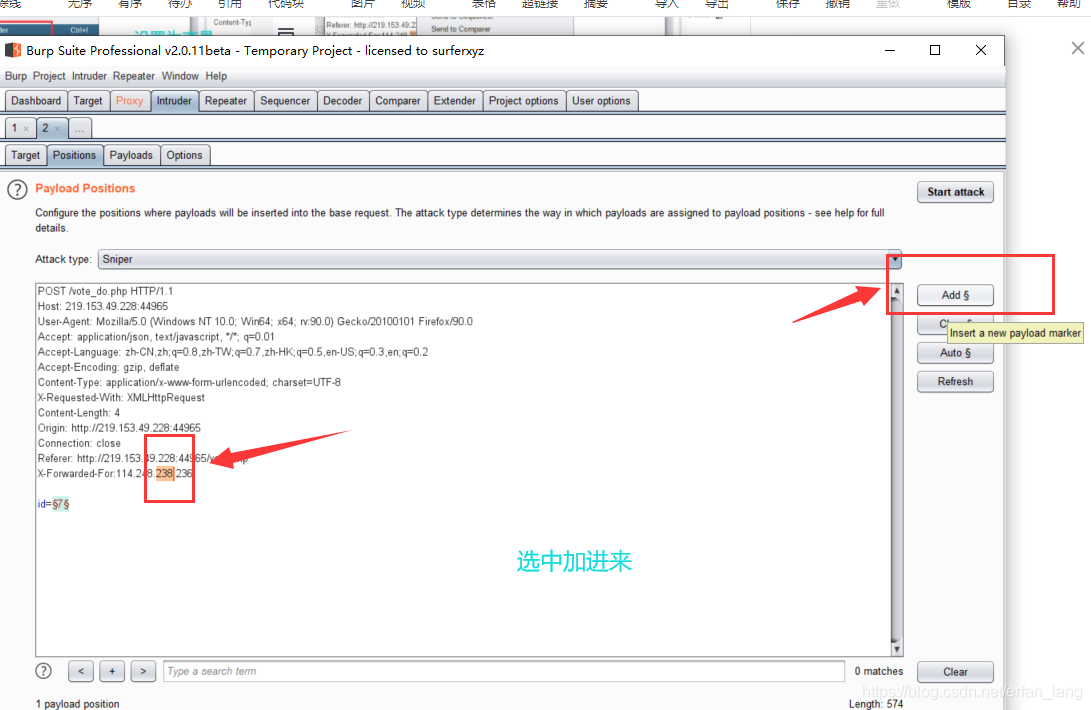Switch to the Dashboard tab
This screenshot has width=1091, height=710.
point(36,101)
